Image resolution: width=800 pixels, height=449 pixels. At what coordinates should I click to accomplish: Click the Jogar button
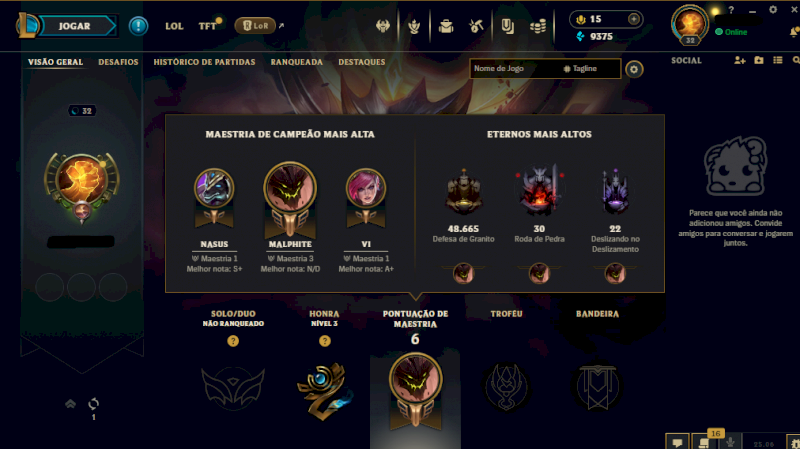pos(74,26)
